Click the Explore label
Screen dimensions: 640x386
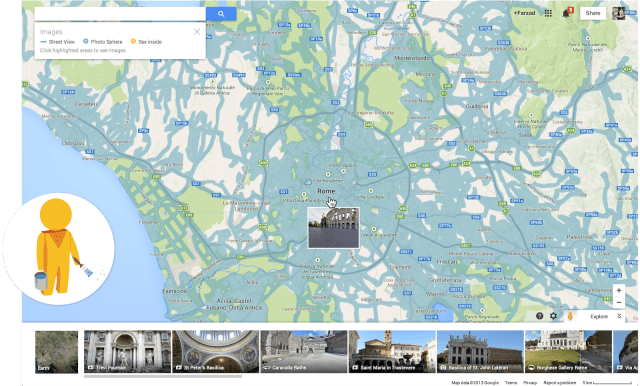[x=599, y=317]
